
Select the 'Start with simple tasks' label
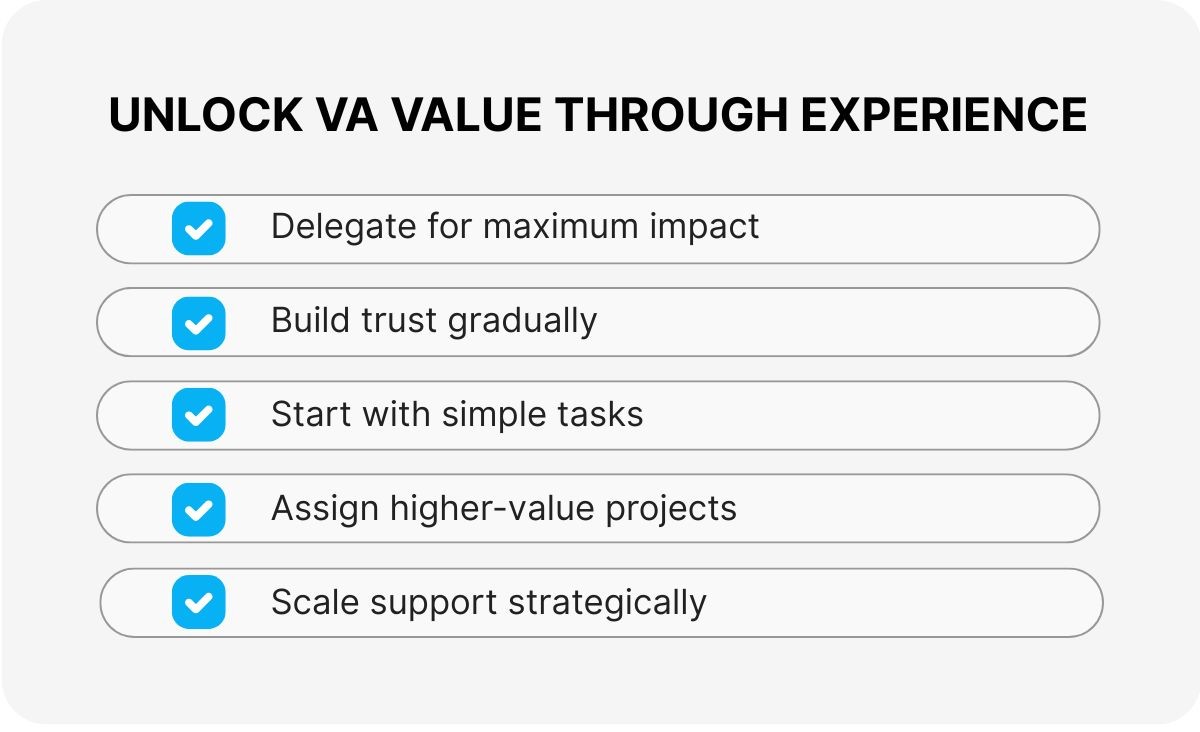457,414
